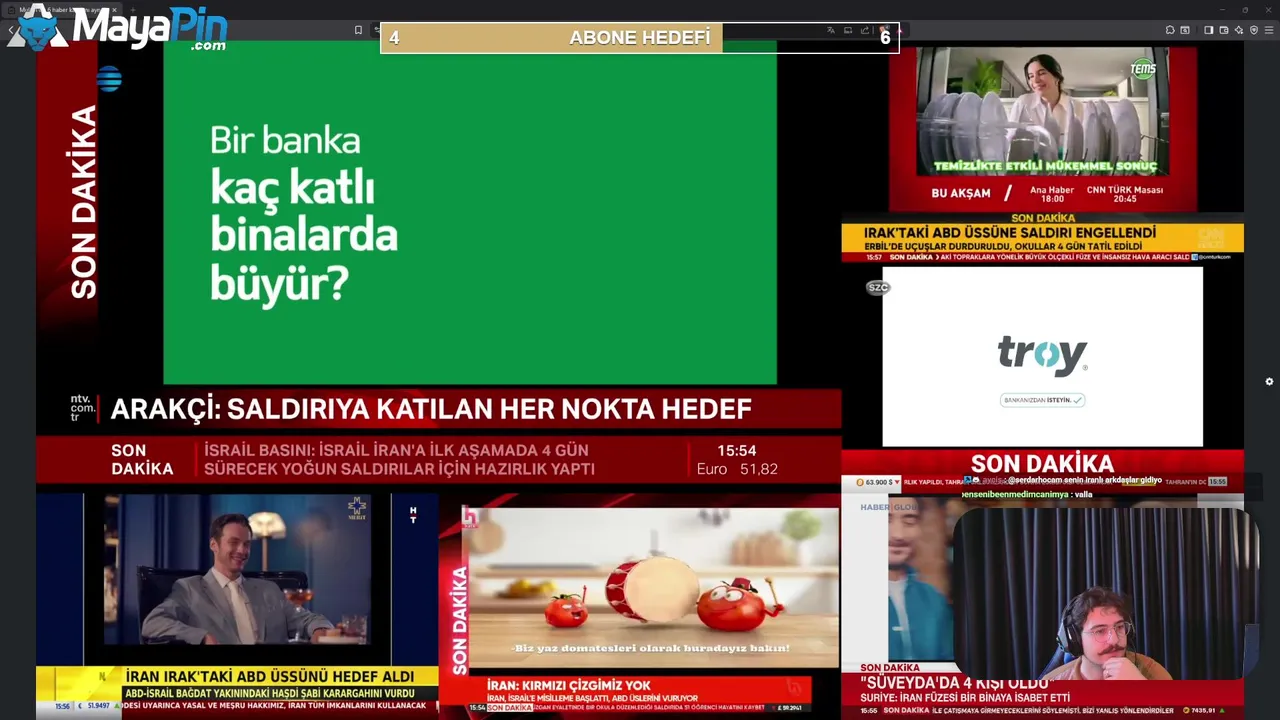Close the '6 haber kanalını' browser tab
This screenshot has width=1280, height=720.
point(114,10)
